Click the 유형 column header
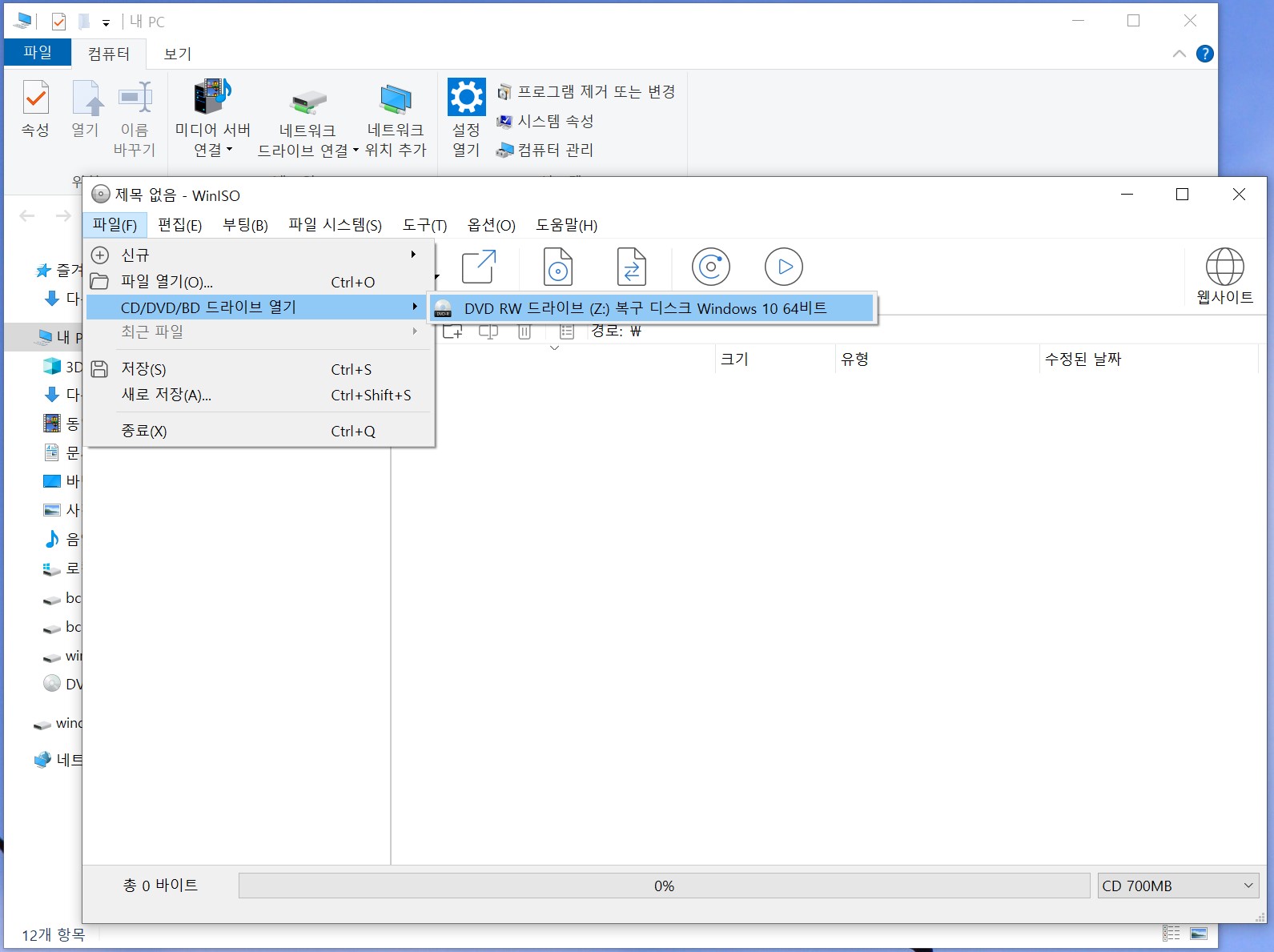The image size is (1274, 952). pos(937,360)
